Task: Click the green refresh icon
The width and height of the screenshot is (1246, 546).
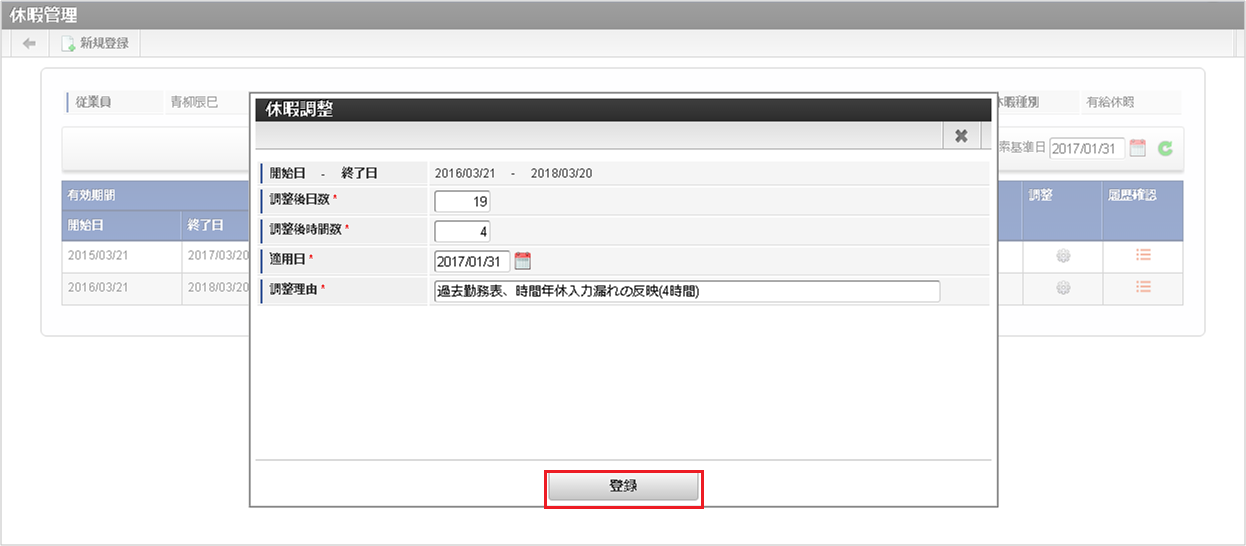Action: pyautogui.click(x=1165, y=149)
